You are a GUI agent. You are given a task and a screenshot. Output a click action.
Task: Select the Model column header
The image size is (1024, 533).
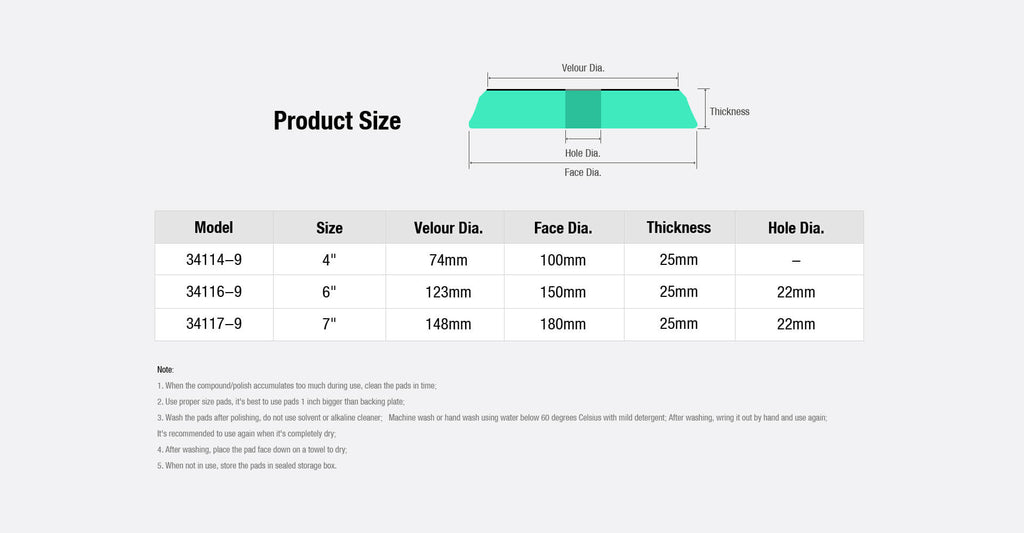click(x=214, y=228)
